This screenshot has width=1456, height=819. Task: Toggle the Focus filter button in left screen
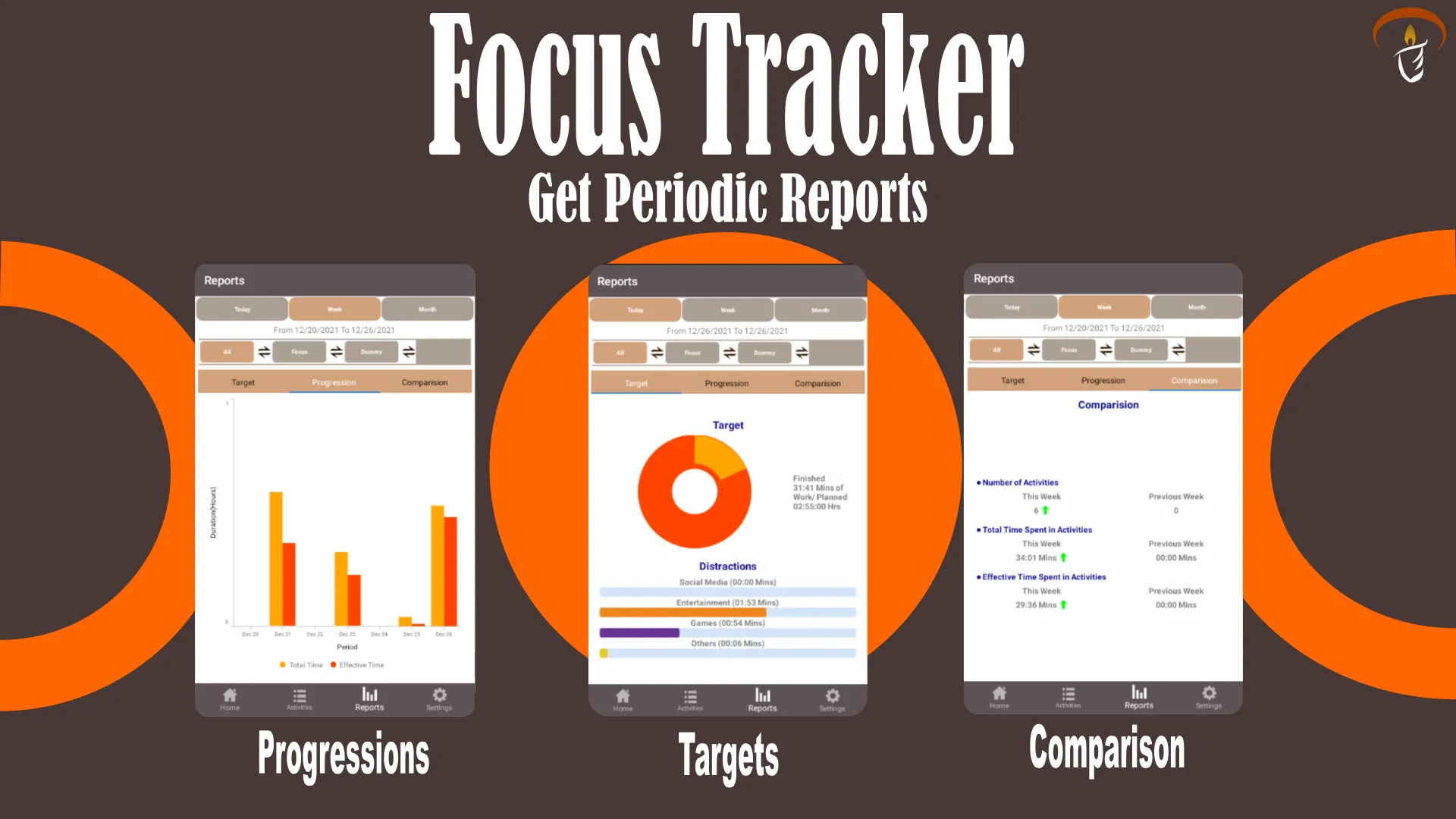coord(298,351)
